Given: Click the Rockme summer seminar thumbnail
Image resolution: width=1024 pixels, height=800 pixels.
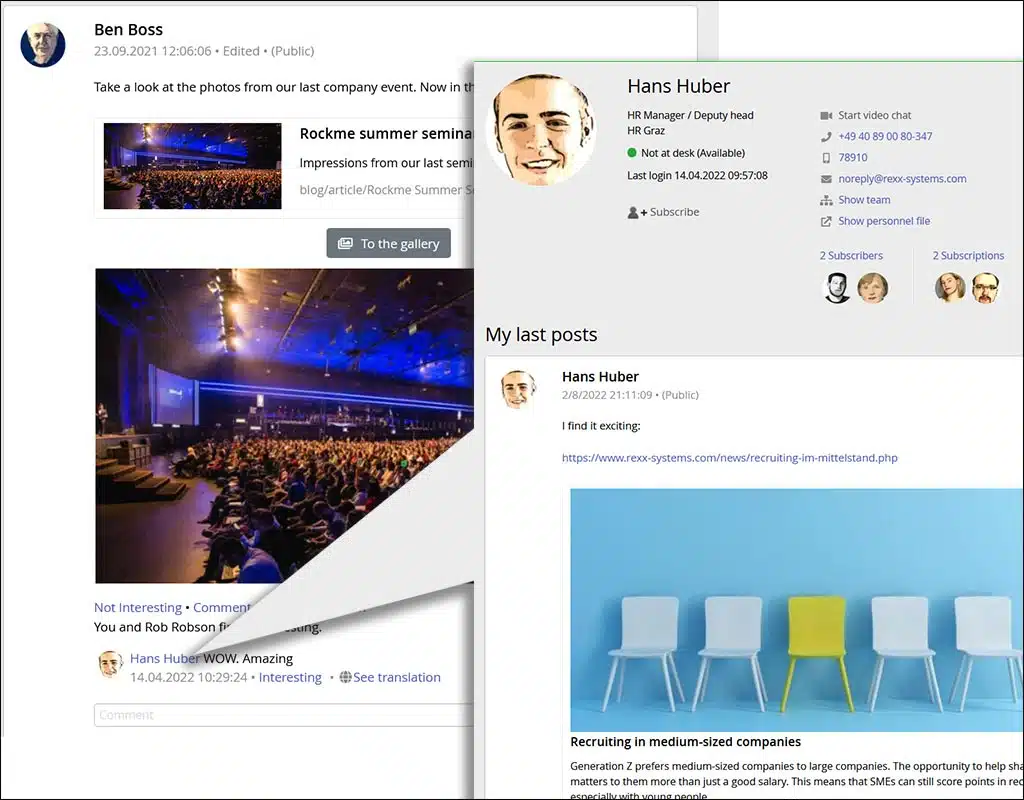Looking at the screenshot, I should click(192, 166).
